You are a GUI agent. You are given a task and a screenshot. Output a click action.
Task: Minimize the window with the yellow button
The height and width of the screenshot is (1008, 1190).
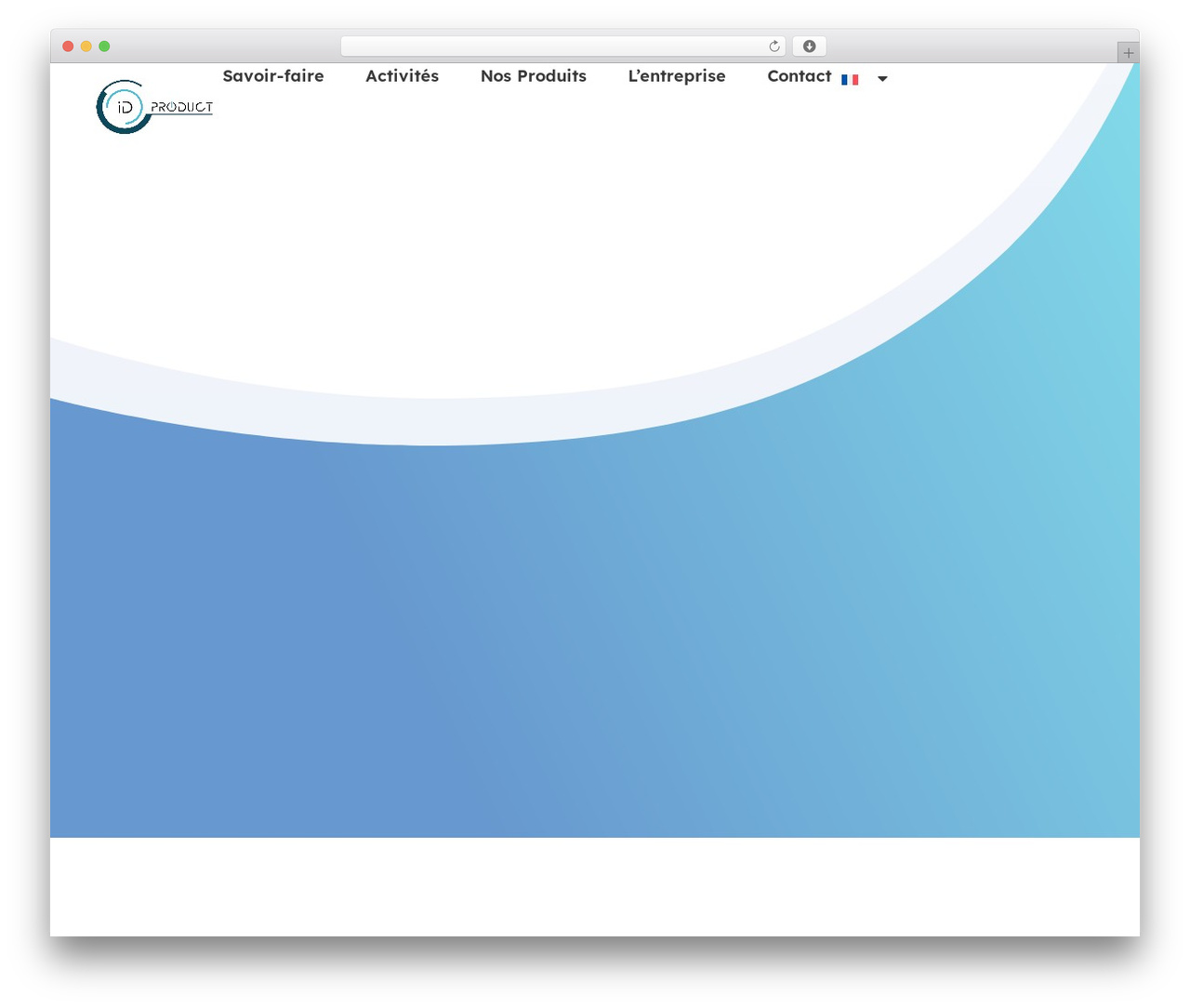coord(86,46)
